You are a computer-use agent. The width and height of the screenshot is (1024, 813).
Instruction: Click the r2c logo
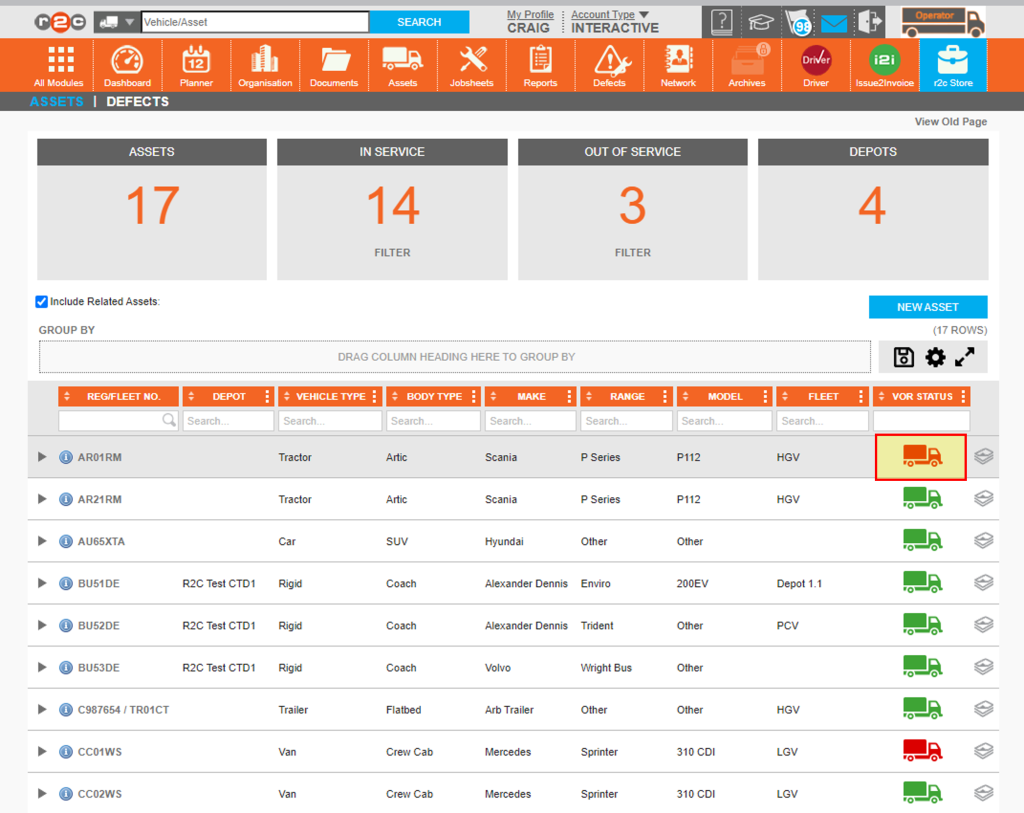pyautogui.click(x=60, y=22)
